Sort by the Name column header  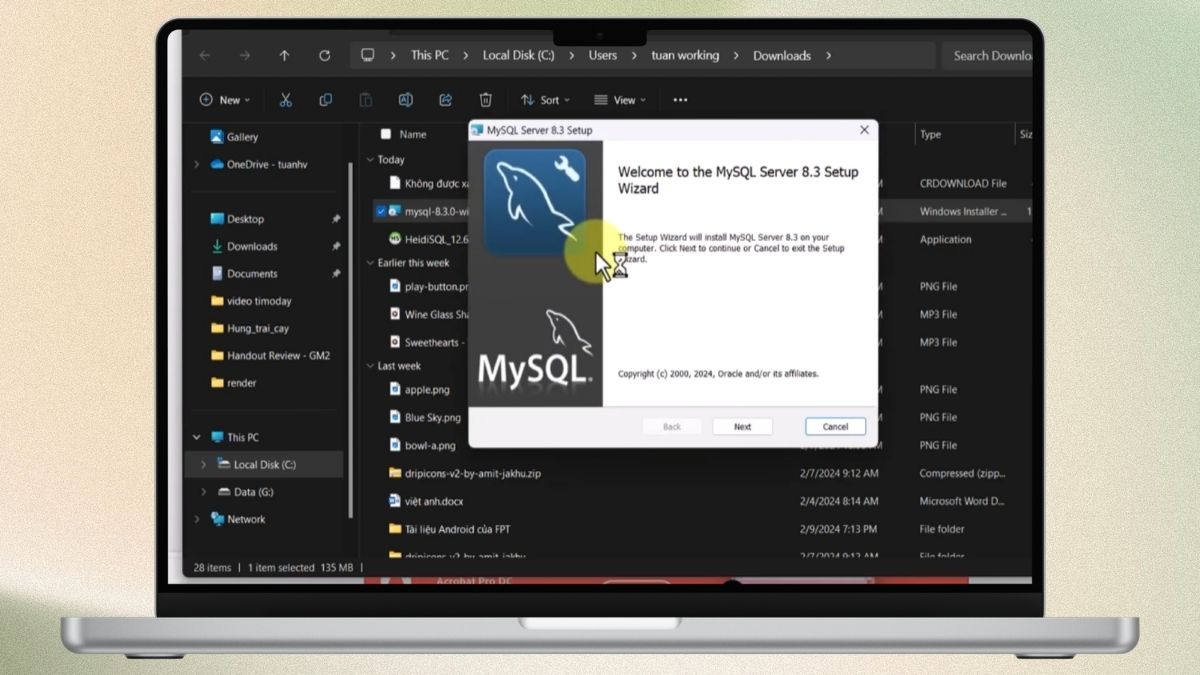(x=413, y=134)
